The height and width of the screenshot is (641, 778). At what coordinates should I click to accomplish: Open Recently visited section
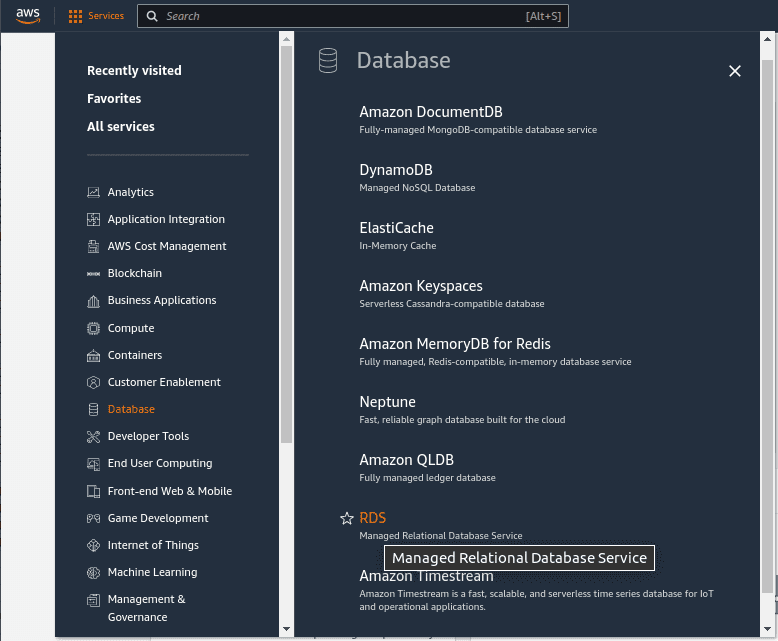click(134, 70)
